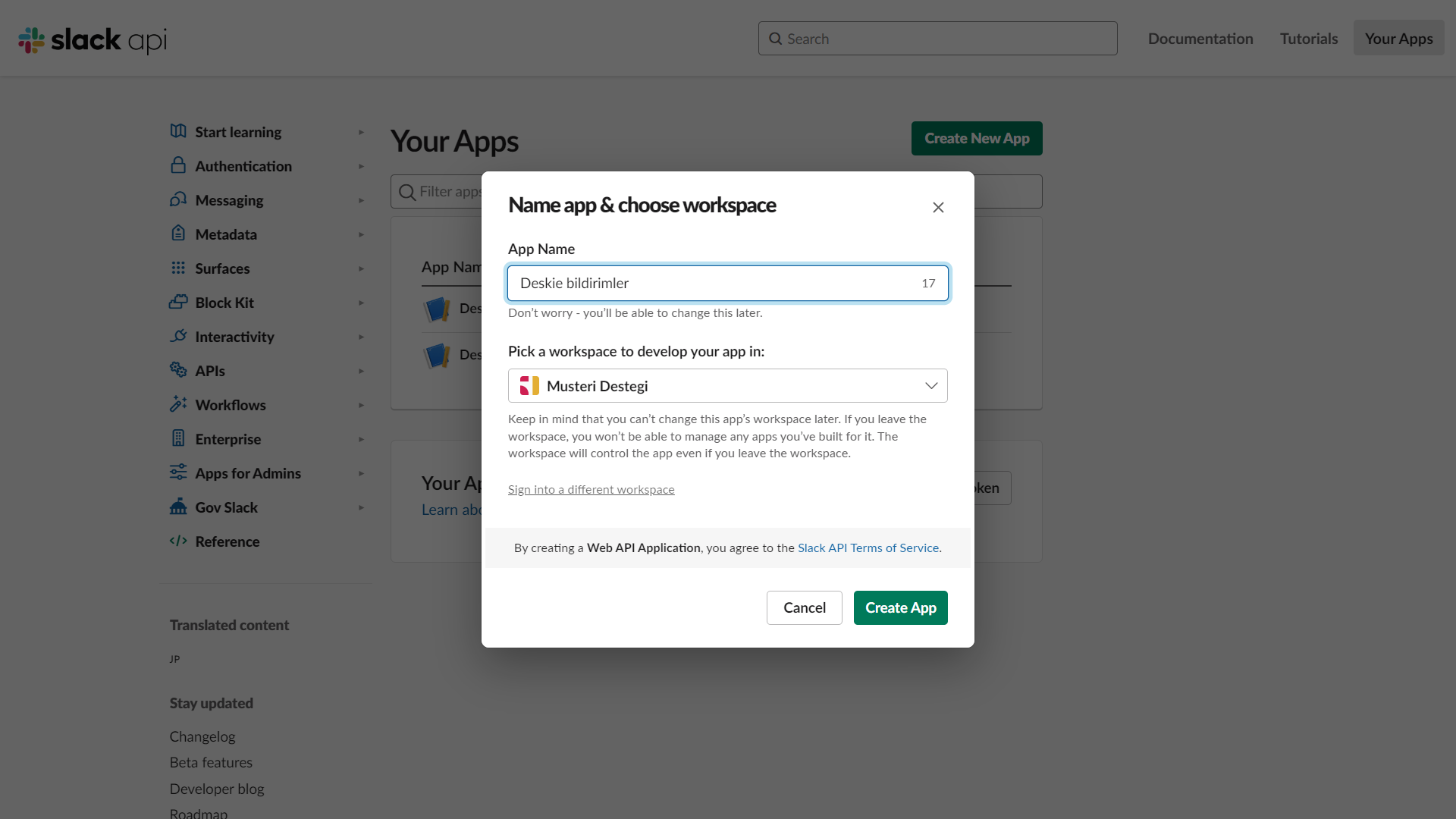The height and width of the screenshot is (819, 1456).
Task: Select Apps for Admins in sidebar
Action: click(248, 473)
